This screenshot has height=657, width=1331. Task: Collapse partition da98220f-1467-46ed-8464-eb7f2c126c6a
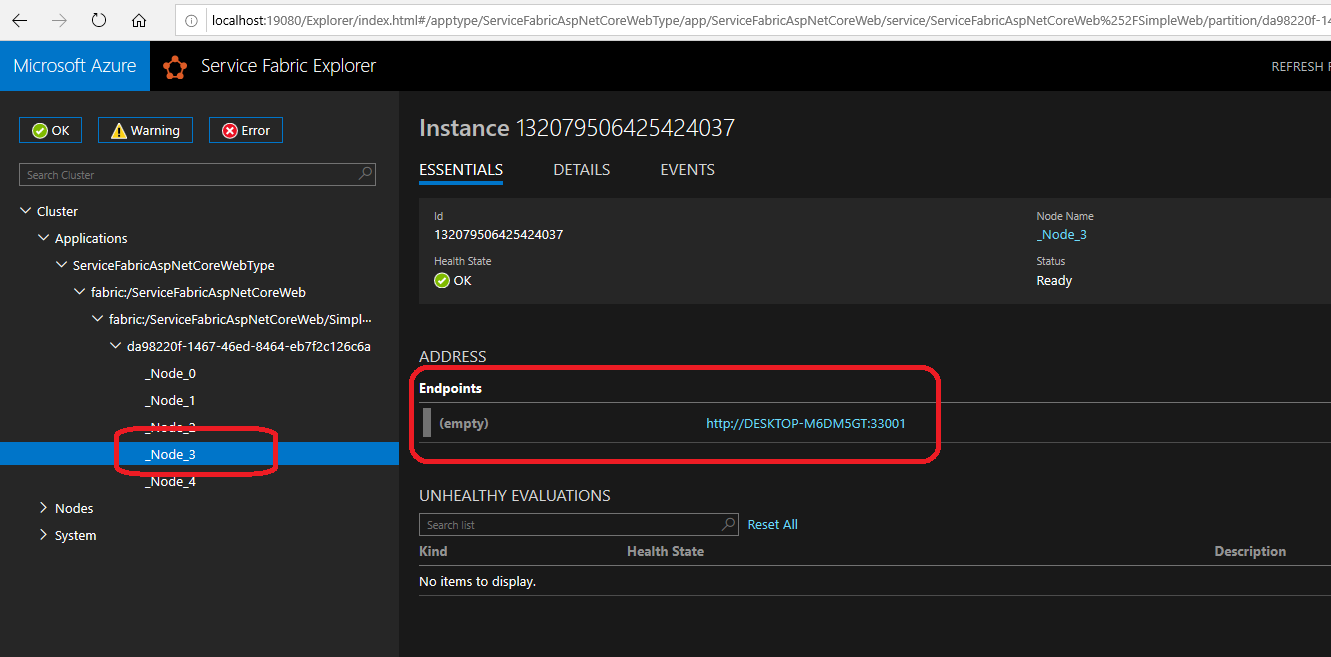[115, 346]
